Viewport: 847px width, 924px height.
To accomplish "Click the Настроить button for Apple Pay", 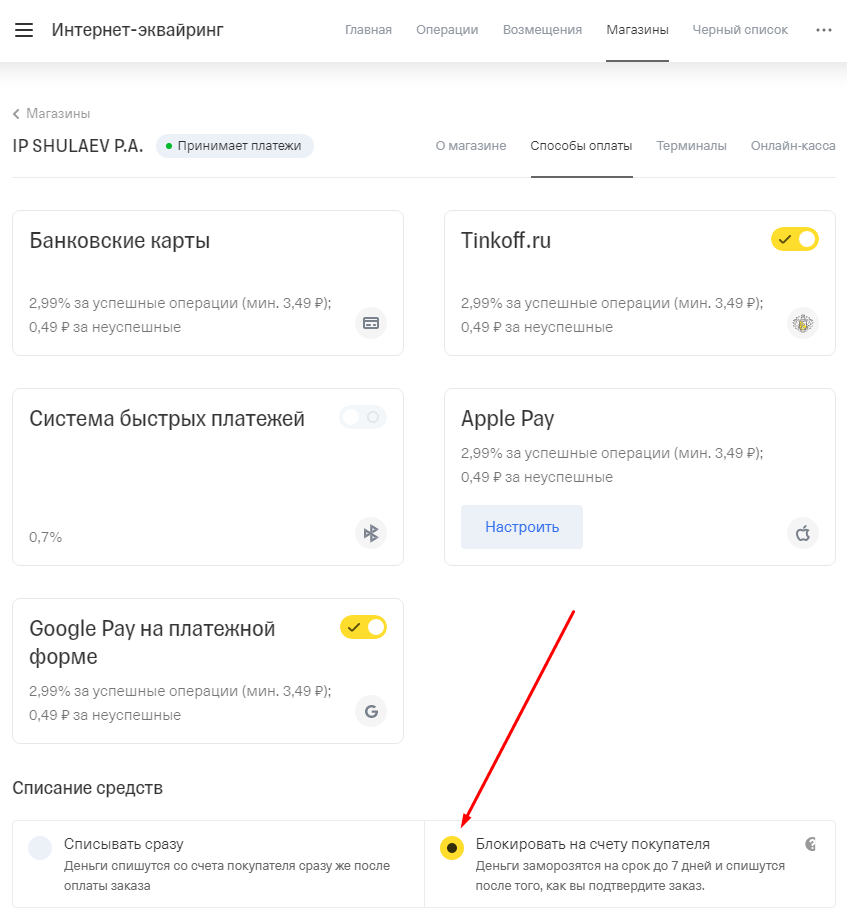I will click(x=522, y=527).
